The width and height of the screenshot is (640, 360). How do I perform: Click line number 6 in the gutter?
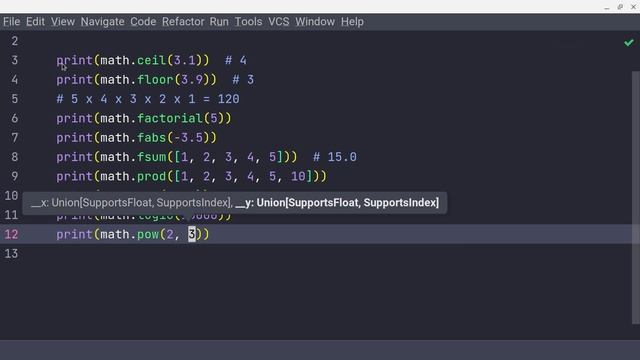point(15,118)
